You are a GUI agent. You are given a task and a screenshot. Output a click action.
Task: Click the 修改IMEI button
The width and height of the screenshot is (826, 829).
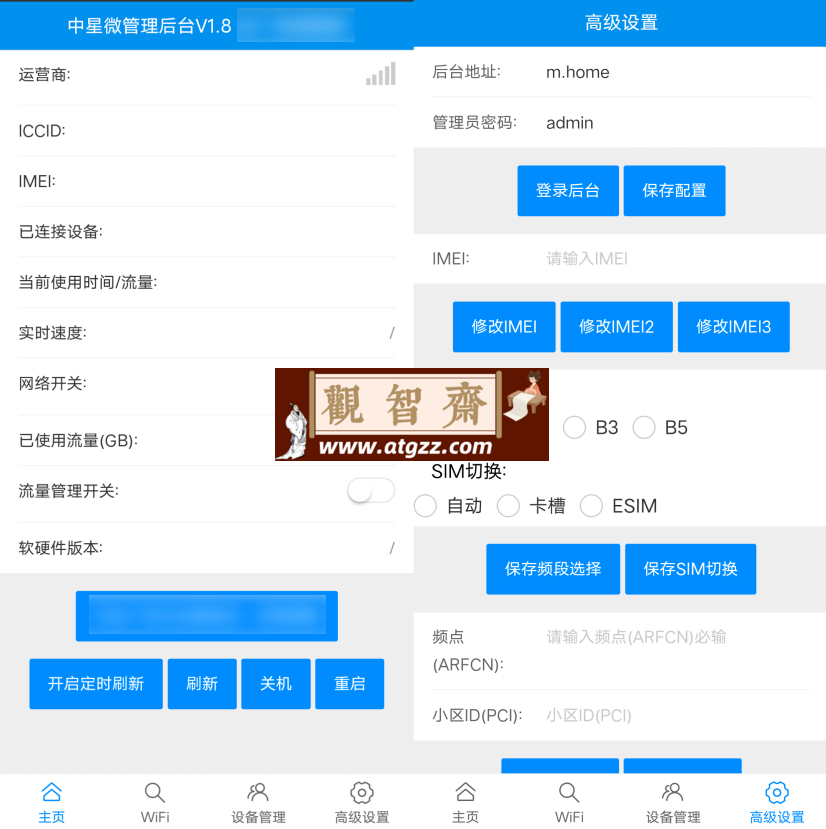pyautogui.click(x=504, y=327)
